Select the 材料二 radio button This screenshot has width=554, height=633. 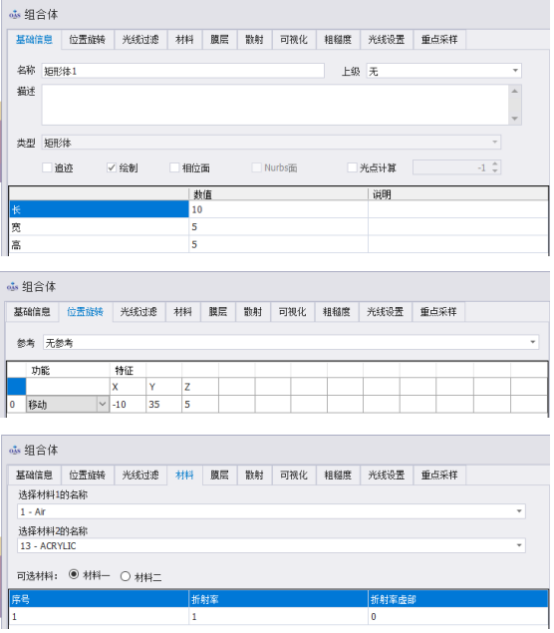pos(125,576)
